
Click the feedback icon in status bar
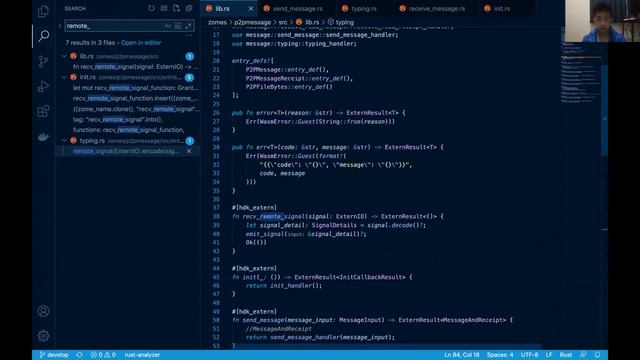point(583,355)
